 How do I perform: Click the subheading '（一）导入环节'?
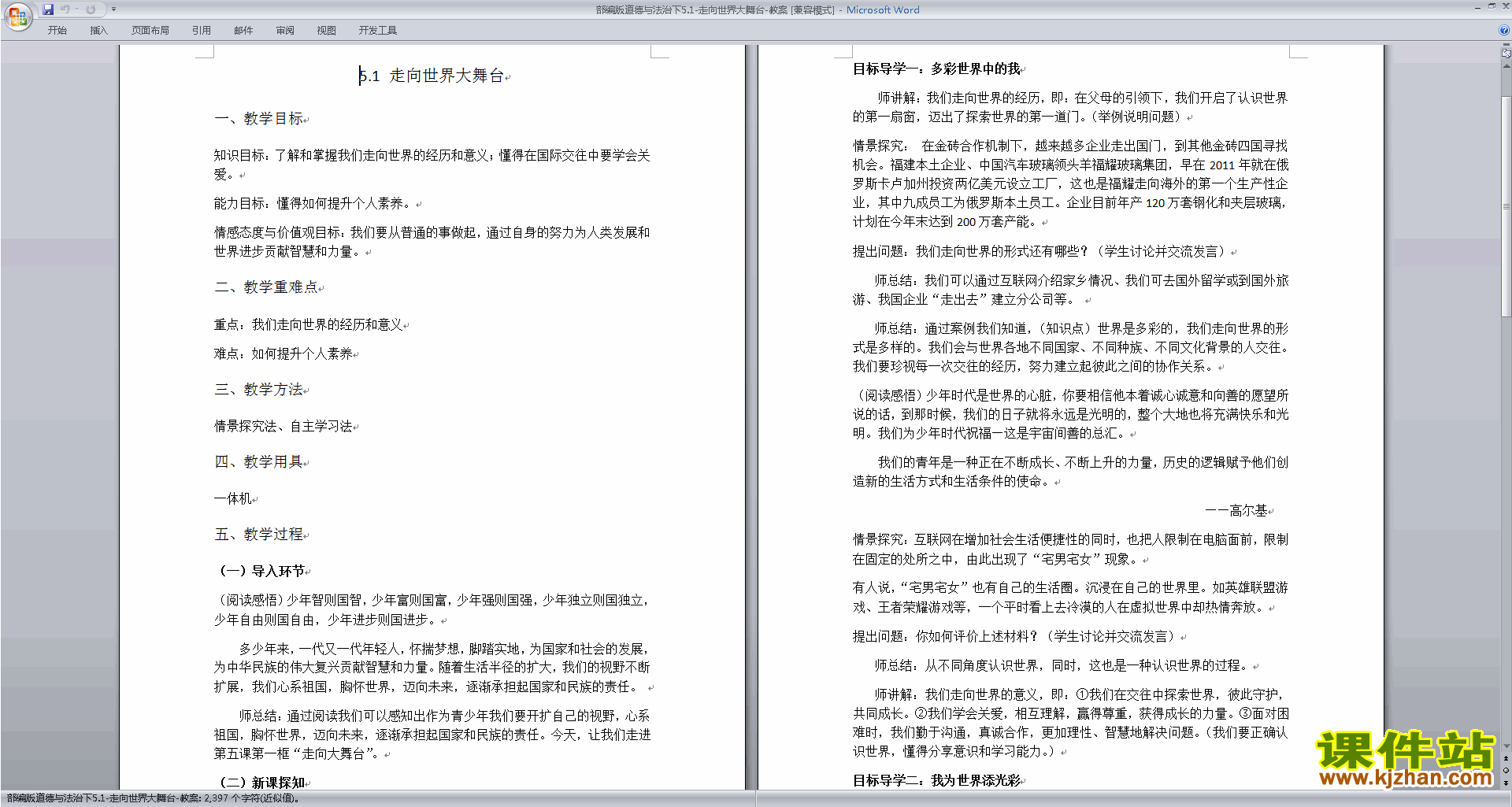point(260,571)
